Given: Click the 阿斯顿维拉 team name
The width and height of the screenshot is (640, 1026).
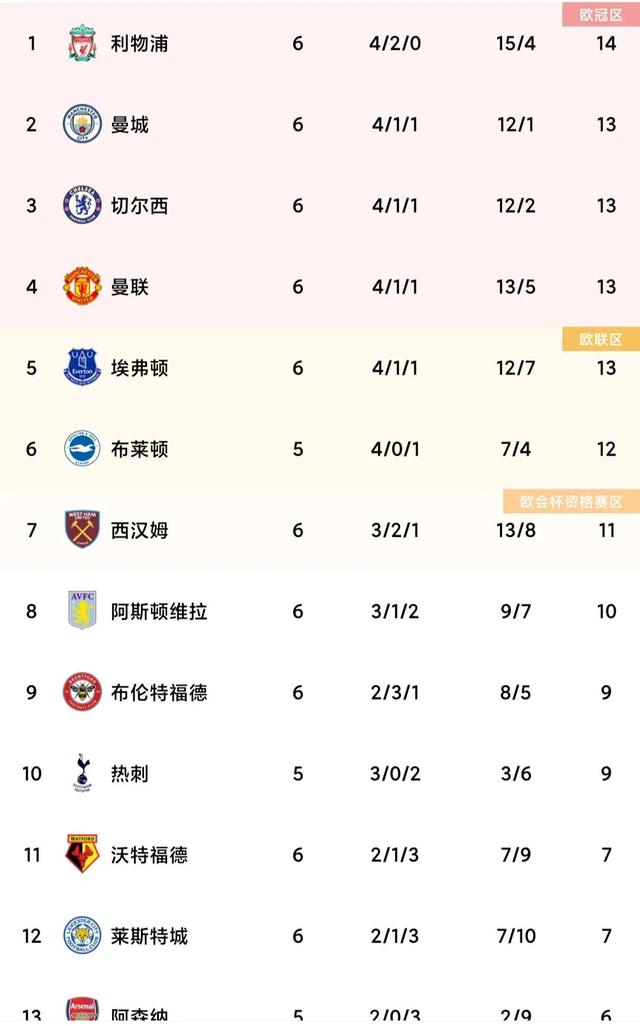Looking at the screenshot, I should pos(159,611).
